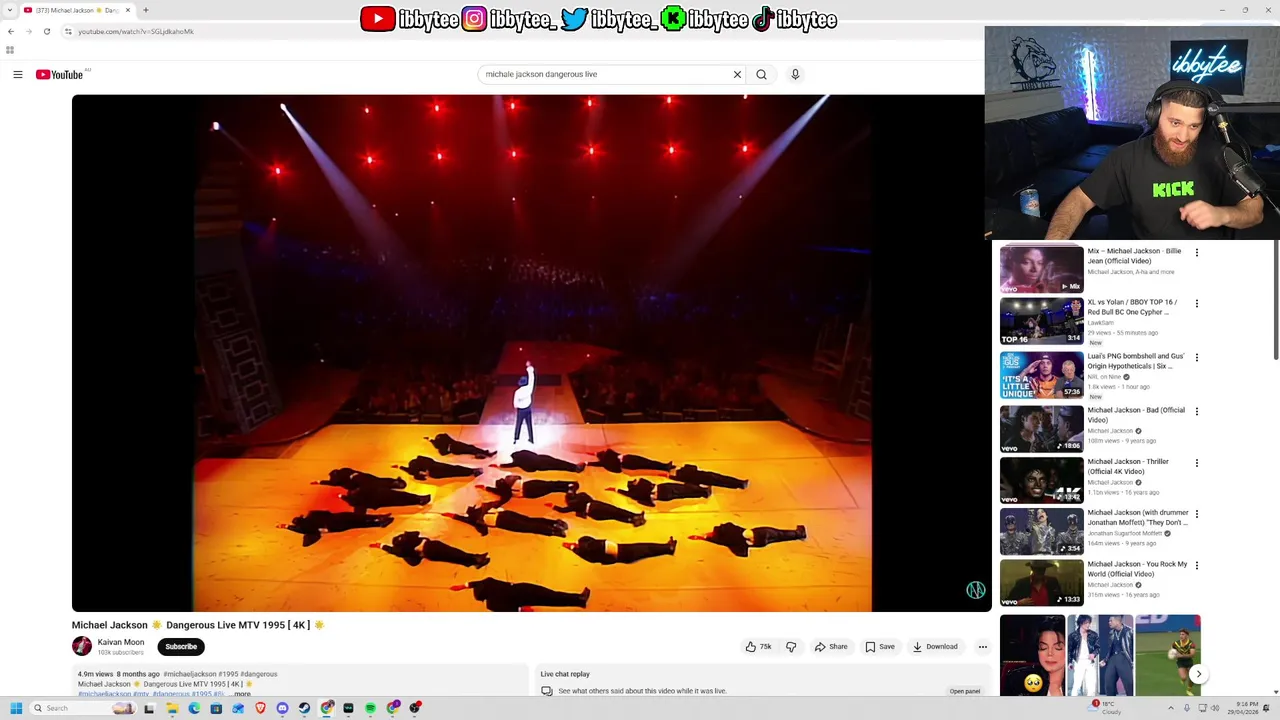Viewport: 1280px width, 720px height.
Task: Open options for You Rock My World
Action: click(1197, 565)
